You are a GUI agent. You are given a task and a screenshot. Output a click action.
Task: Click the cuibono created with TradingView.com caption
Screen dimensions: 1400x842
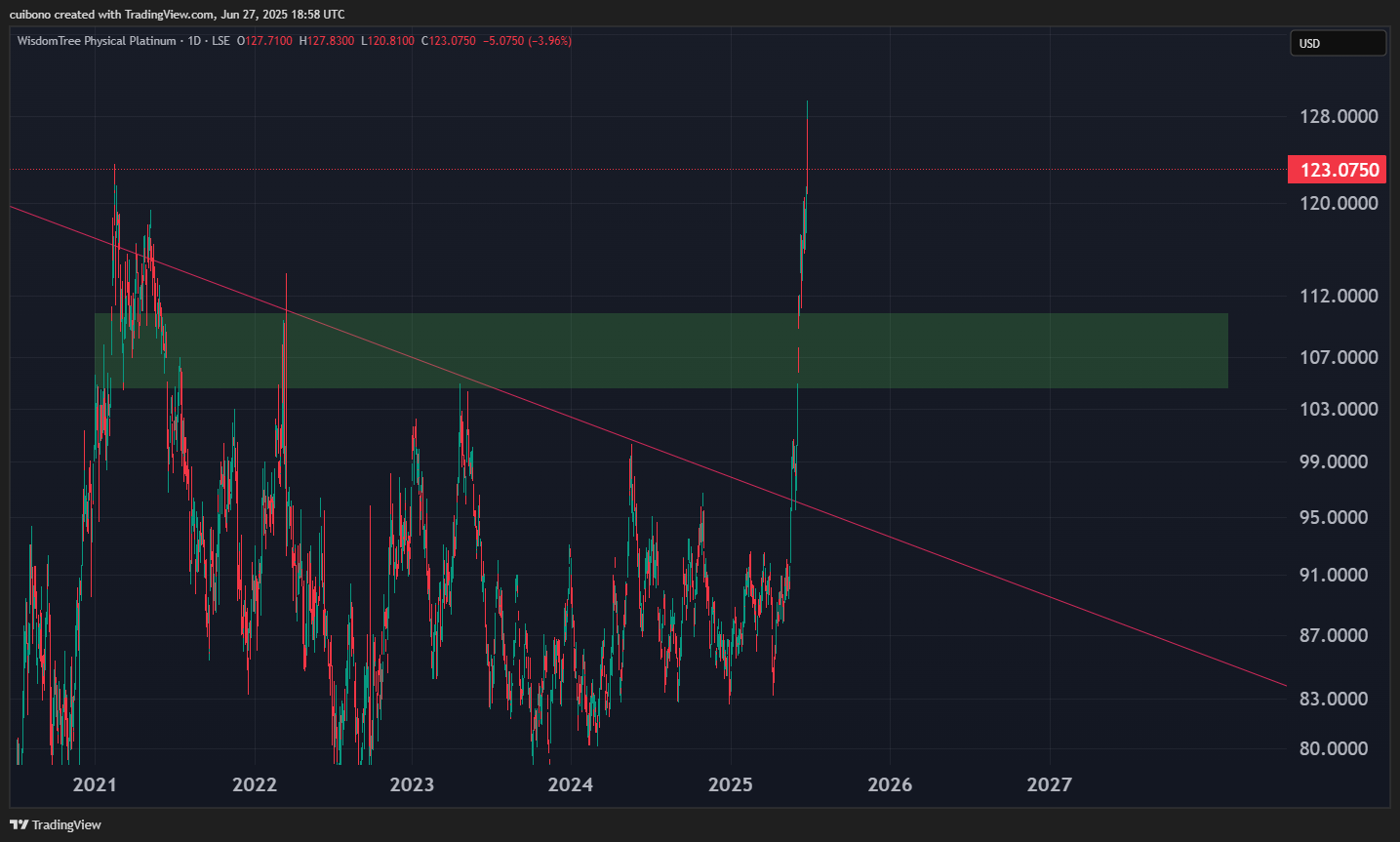tap(177, 15)
